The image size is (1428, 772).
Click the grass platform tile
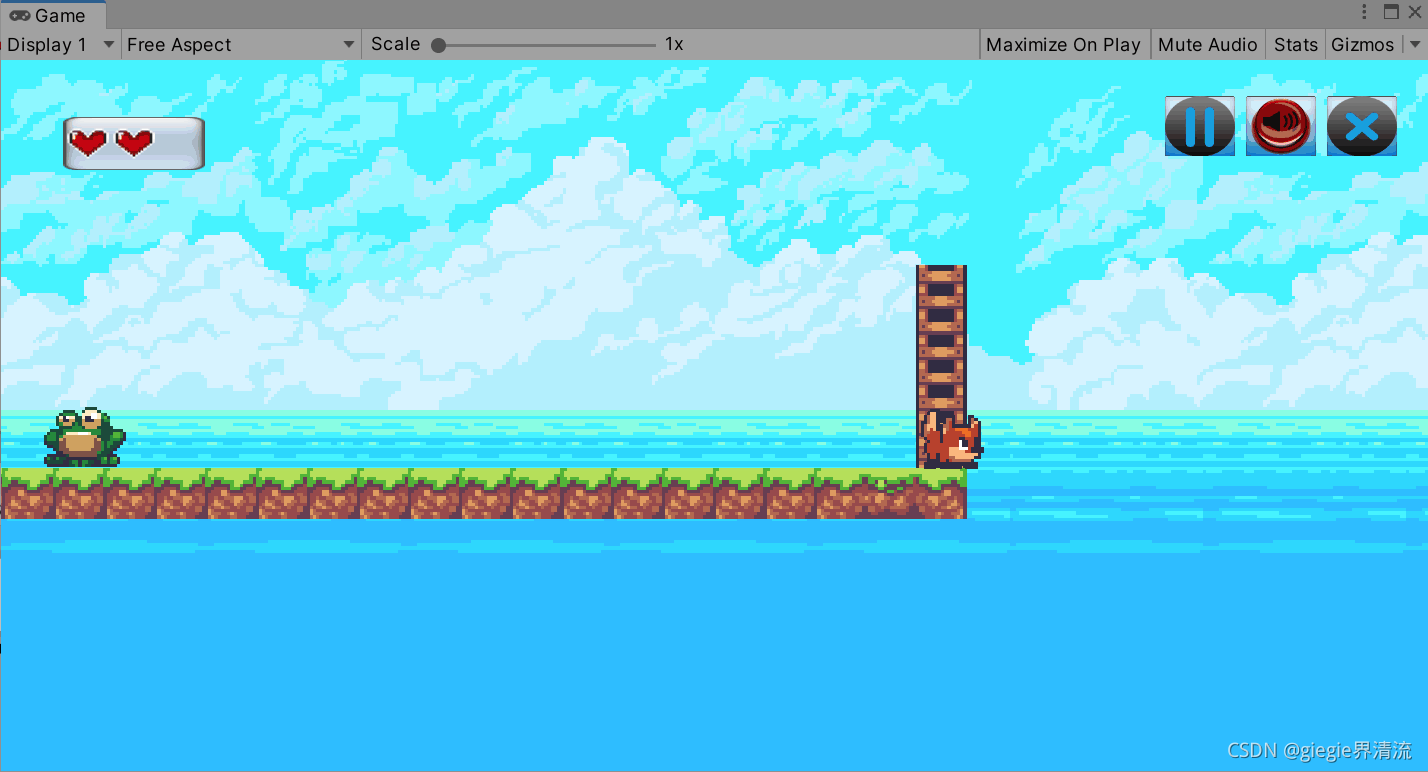(484, 493)
